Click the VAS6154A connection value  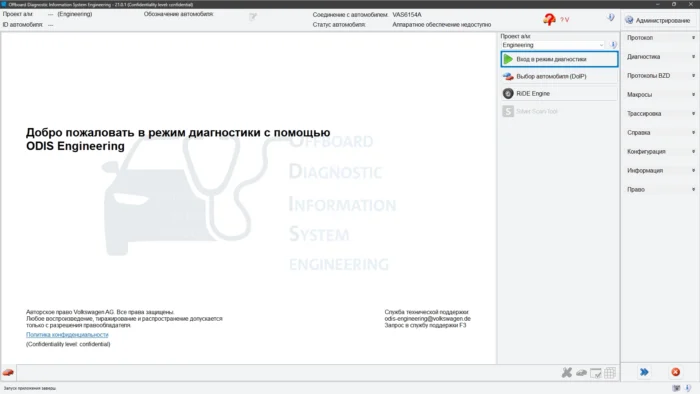[x=407, y=15]
